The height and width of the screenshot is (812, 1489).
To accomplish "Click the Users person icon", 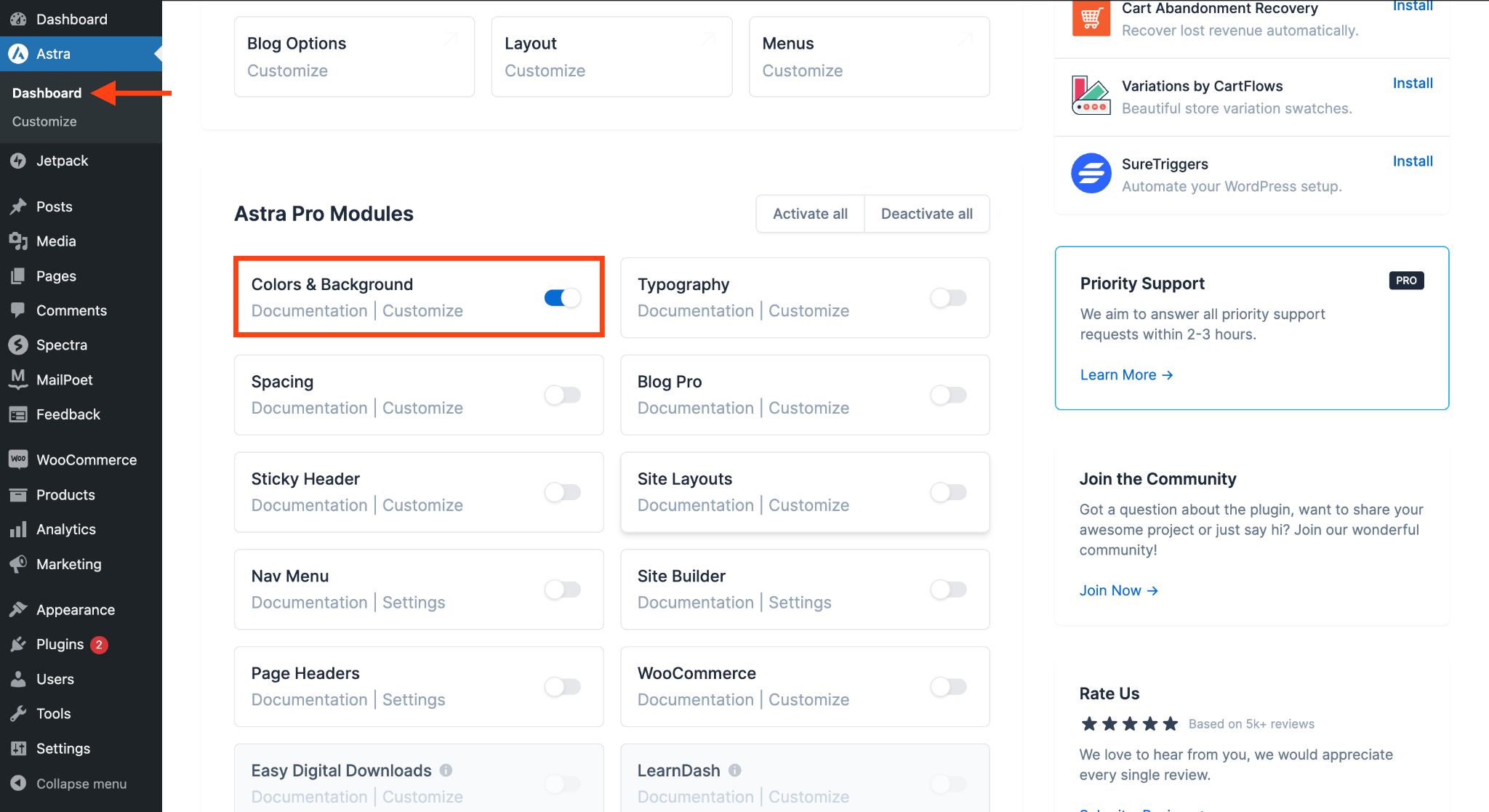I will coord(18,679).
